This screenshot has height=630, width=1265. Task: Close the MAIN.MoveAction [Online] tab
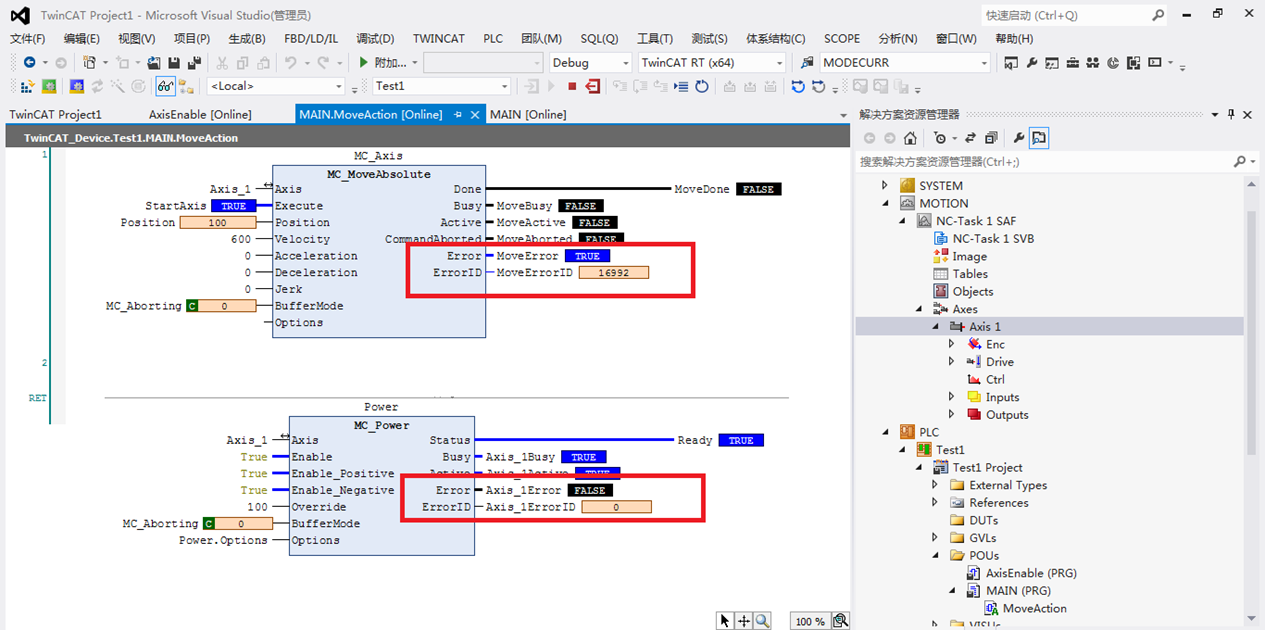pyautogui.click(x=476, y=114)
